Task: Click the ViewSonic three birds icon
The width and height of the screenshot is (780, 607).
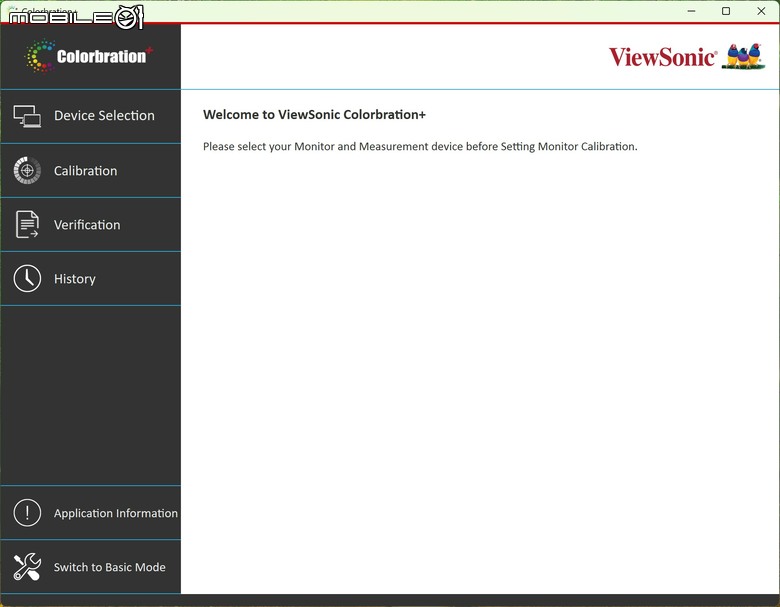Action: click(744, 56)
